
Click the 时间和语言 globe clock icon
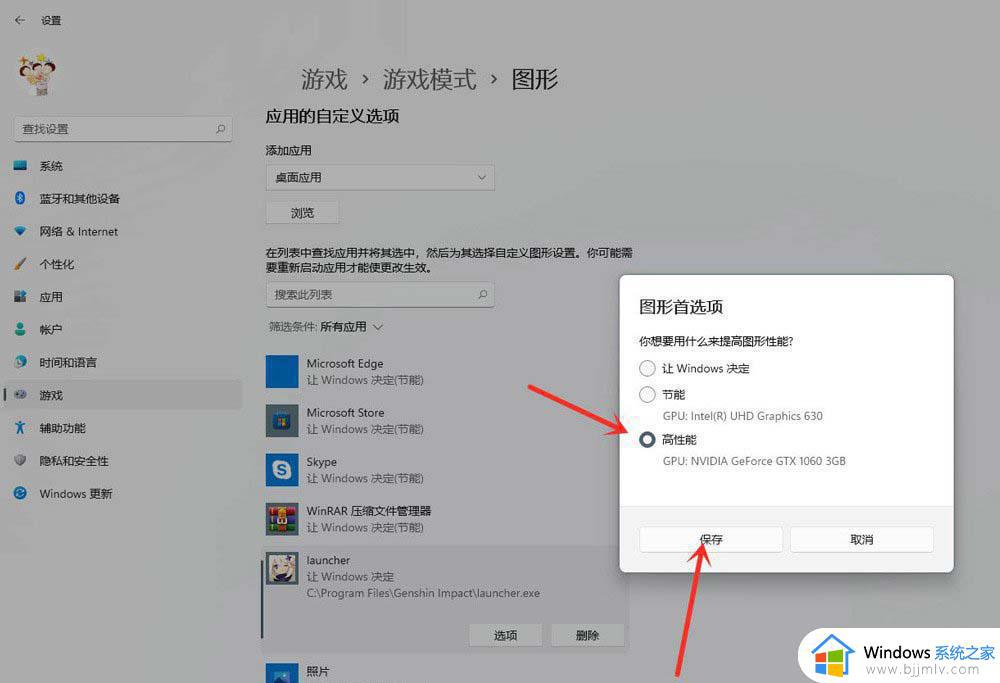click(20, 362)
